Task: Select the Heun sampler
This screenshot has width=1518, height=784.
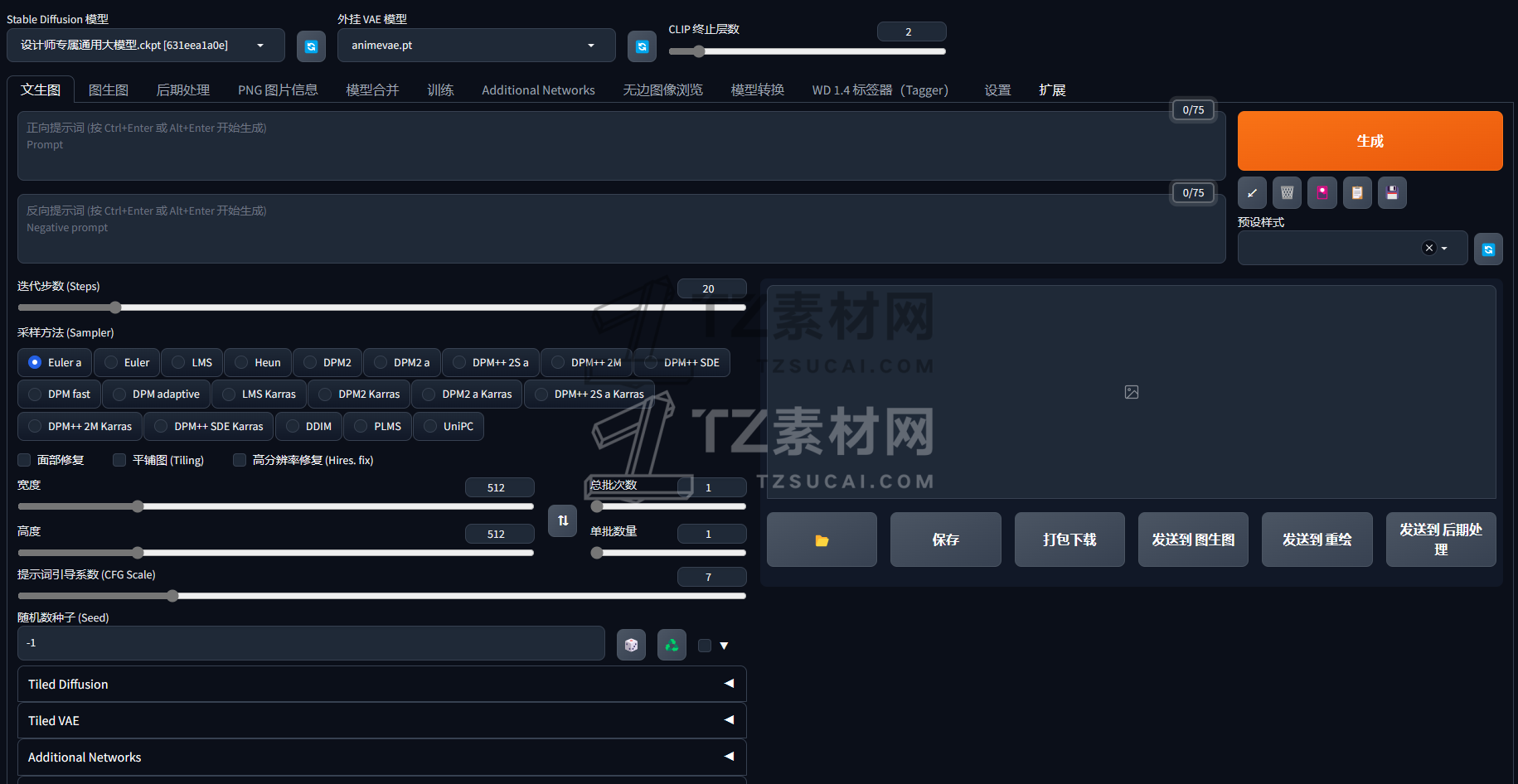Action: coord(258,362)
